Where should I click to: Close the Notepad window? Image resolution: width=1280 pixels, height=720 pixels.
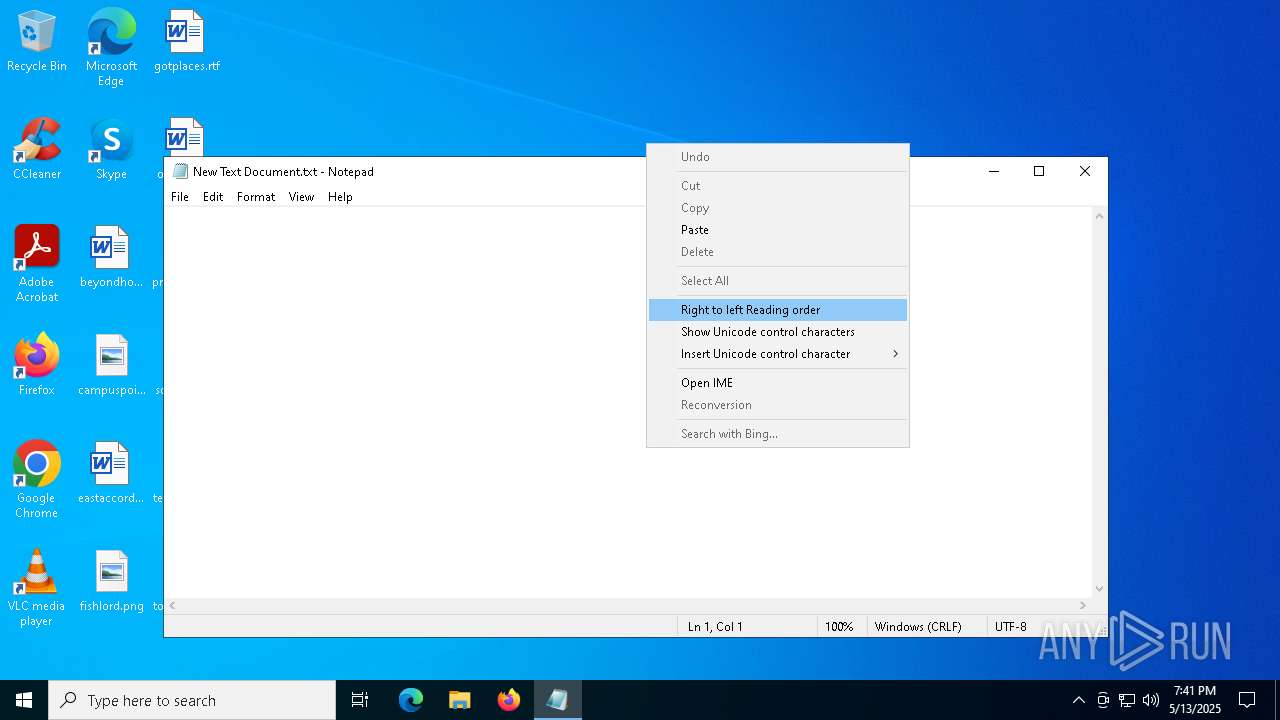[1085, 172]
